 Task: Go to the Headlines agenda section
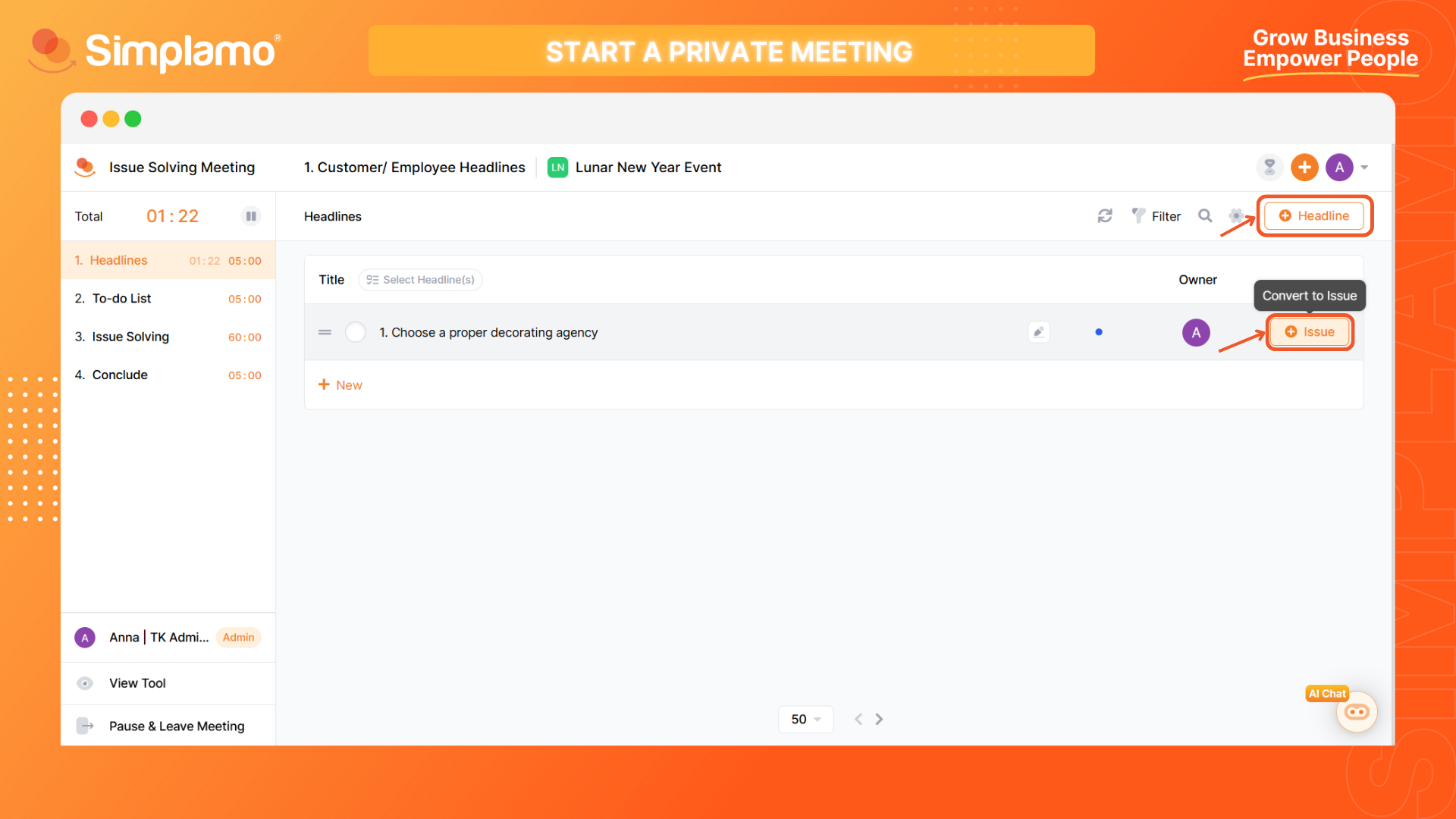[x=168, y=260]
